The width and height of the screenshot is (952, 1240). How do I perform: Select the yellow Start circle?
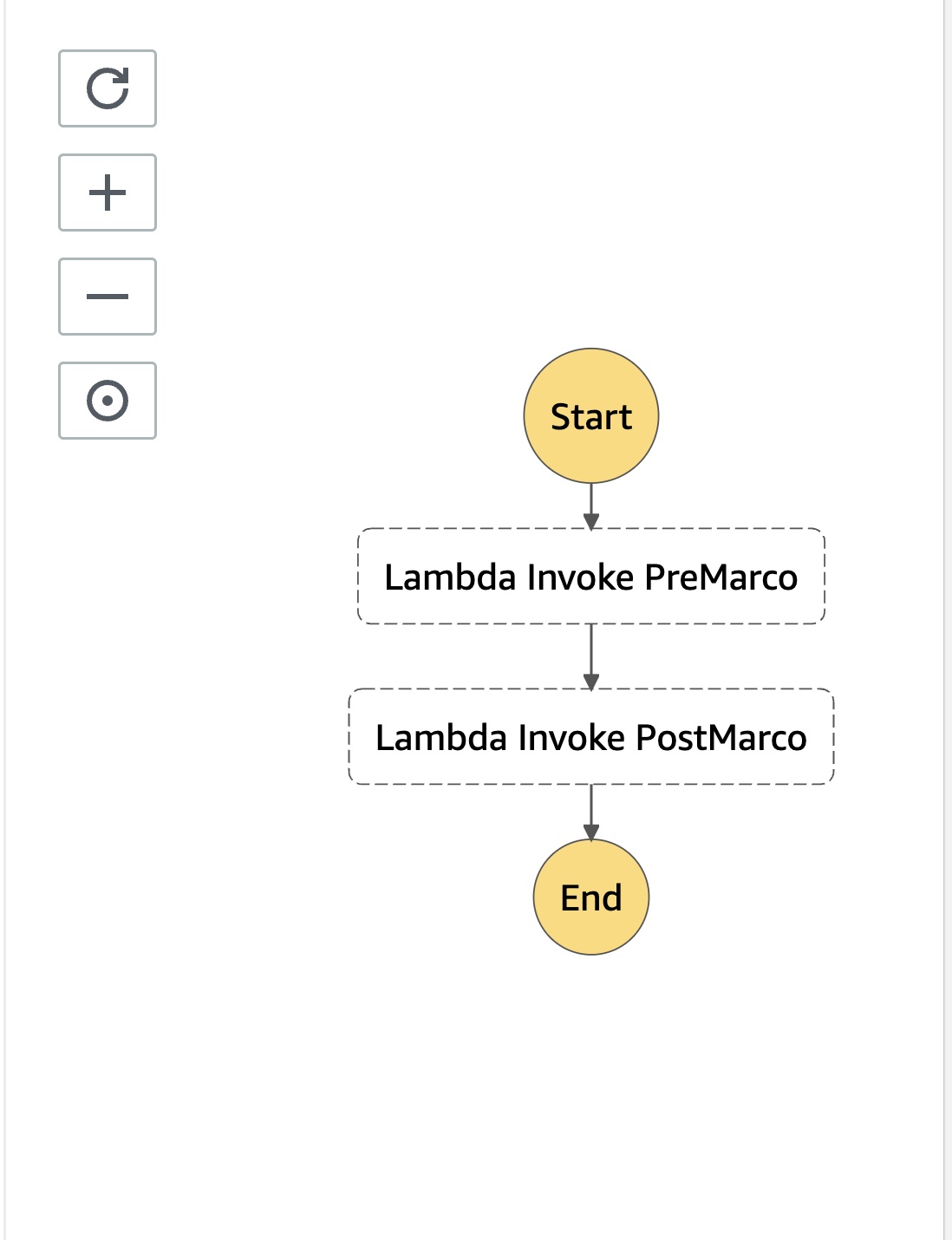(590, 416)
